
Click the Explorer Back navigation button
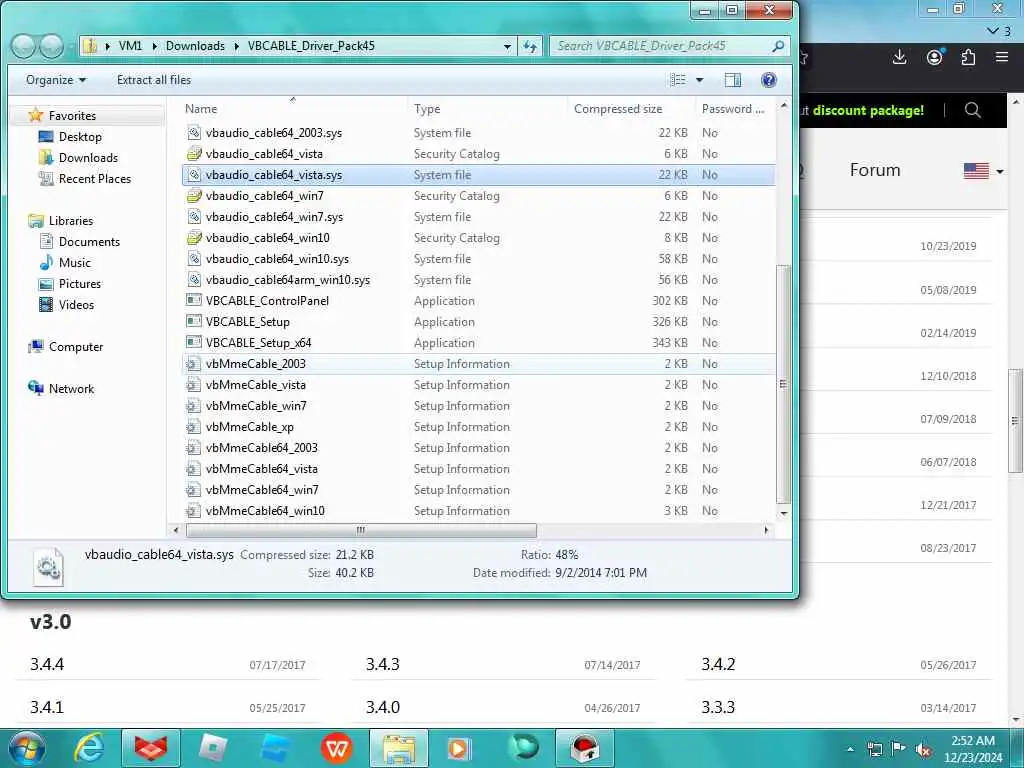(x=24, y=46)
